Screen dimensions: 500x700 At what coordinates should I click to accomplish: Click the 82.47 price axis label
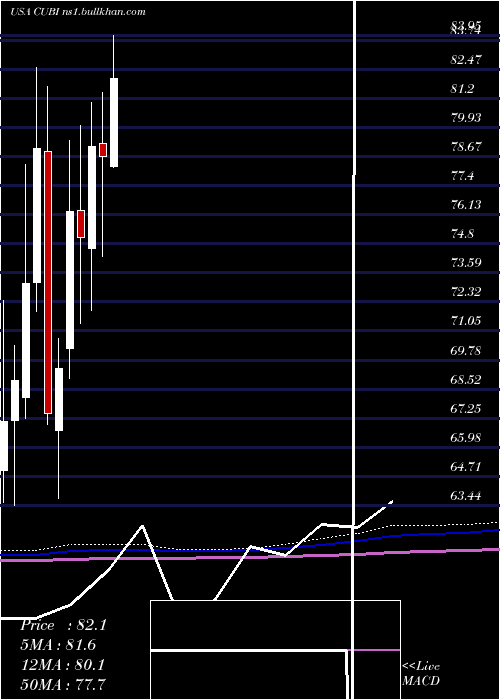pyautogui.click(x=466, y=60)
